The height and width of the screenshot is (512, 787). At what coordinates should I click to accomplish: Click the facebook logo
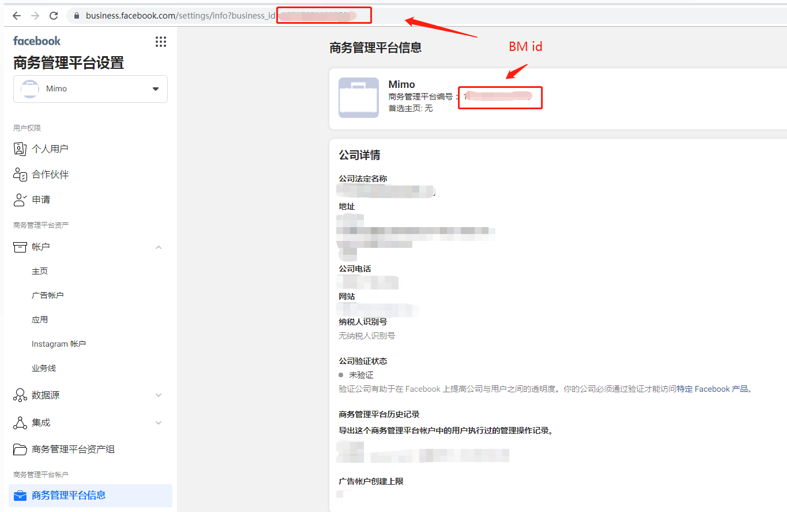37,41
